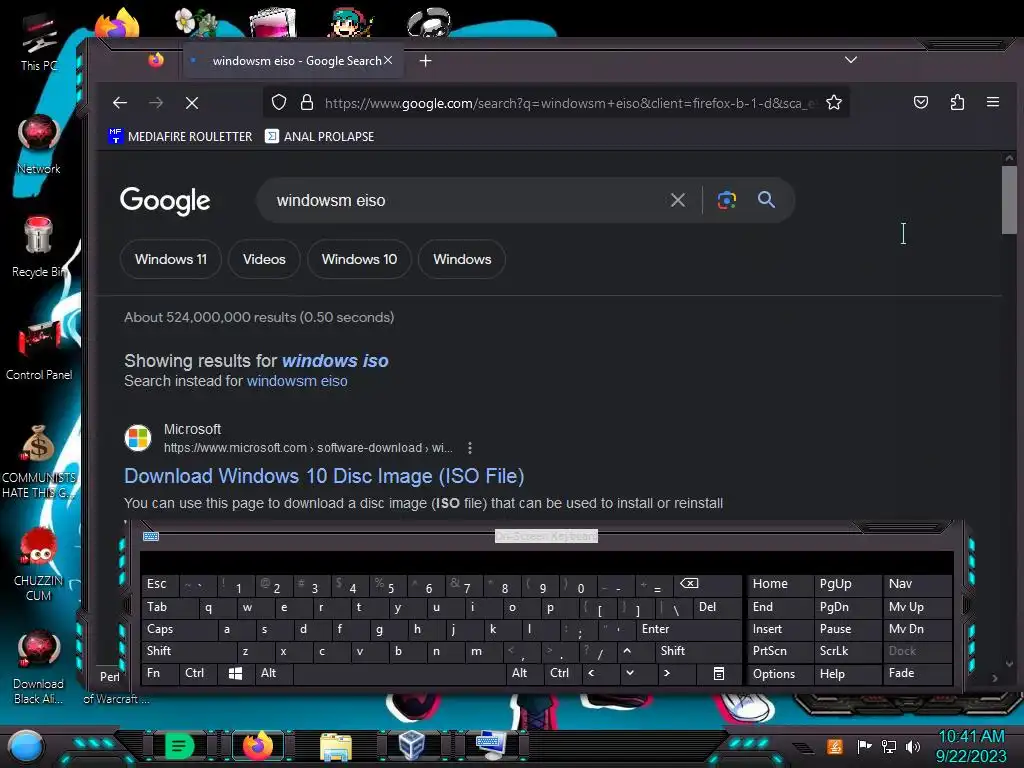Show site security padlock info
Viewport: 1024px width, 768px height.
(x=306, y=103)
